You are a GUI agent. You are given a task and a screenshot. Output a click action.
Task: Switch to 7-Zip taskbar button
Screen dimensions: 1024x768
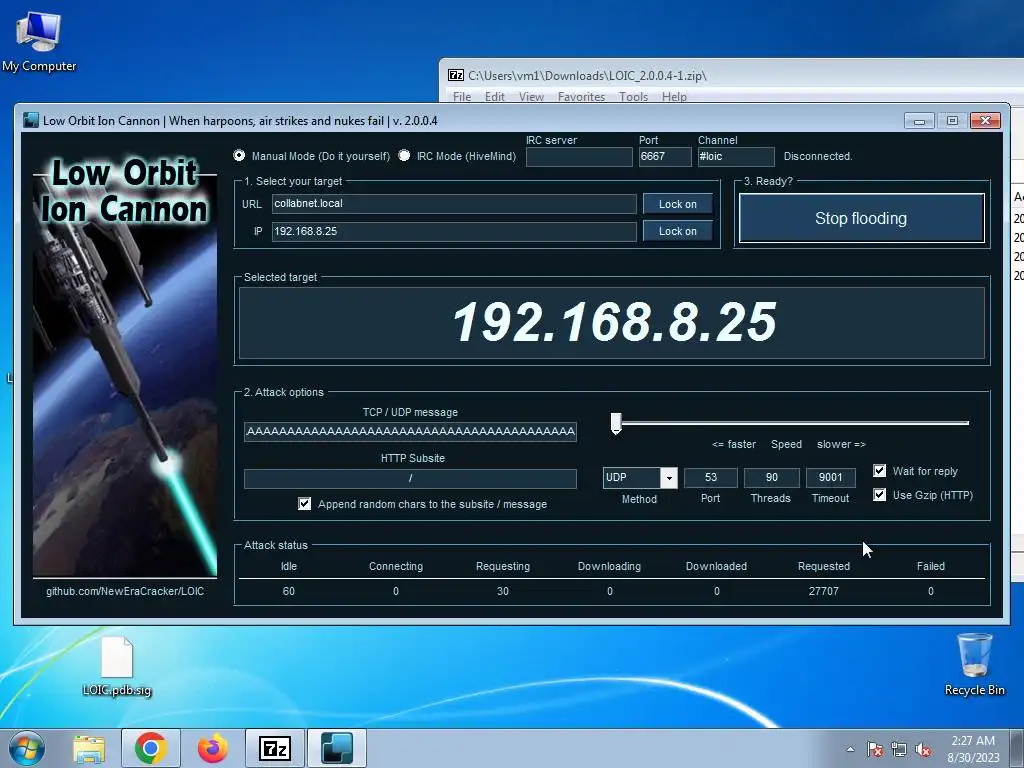tap(275, 748)
